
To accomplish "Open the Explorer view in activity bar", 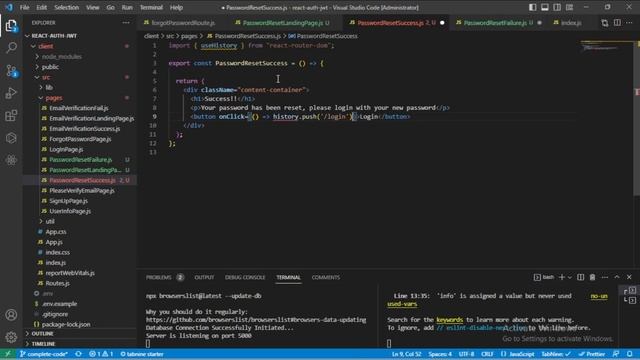I will click(x=11, y=26).
